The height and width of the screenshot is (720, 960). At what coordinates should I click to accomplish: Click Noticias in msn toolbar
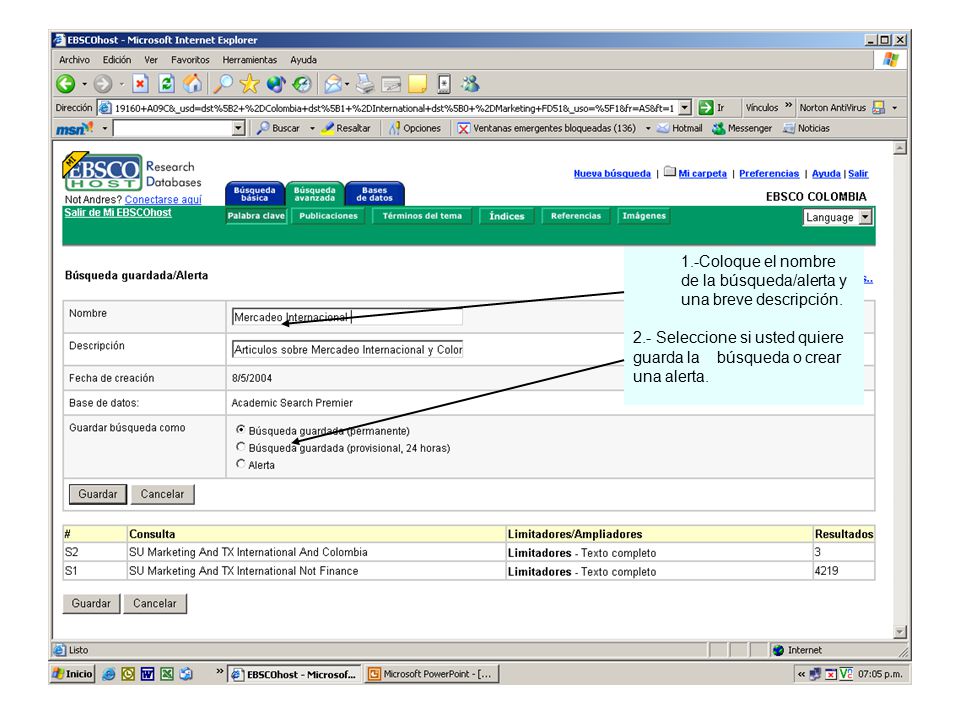pyautogui.click(x=807, y=128)
